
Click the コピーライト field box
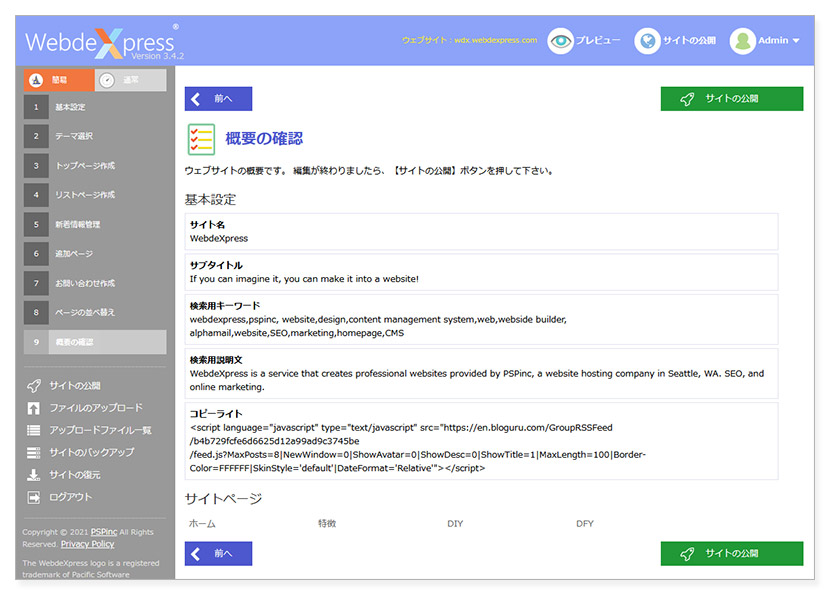tap(481, 441)
